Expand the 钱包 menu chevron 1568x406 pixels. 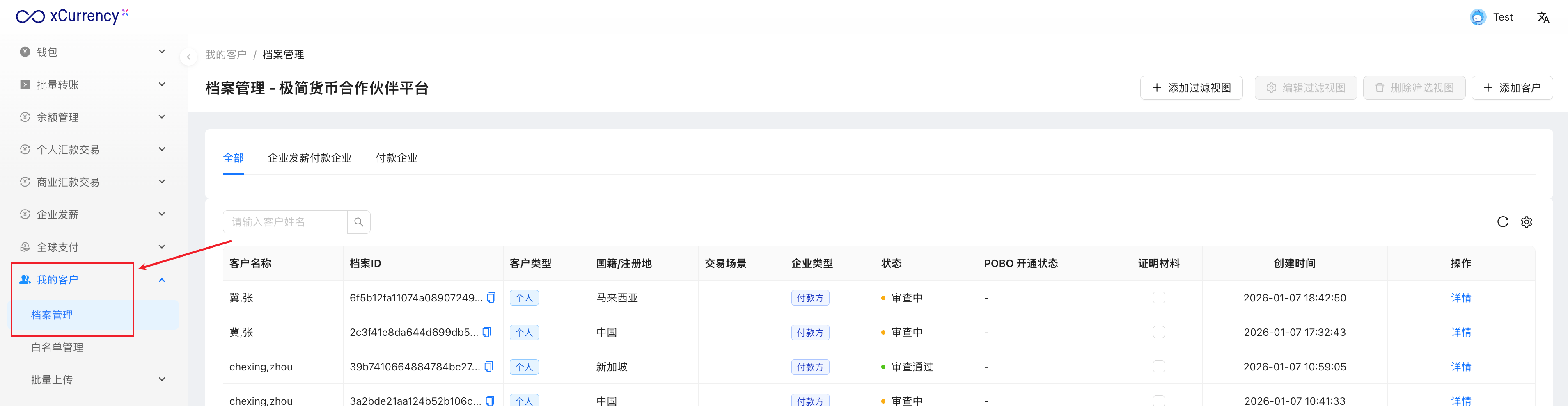[x=162, y=52]
